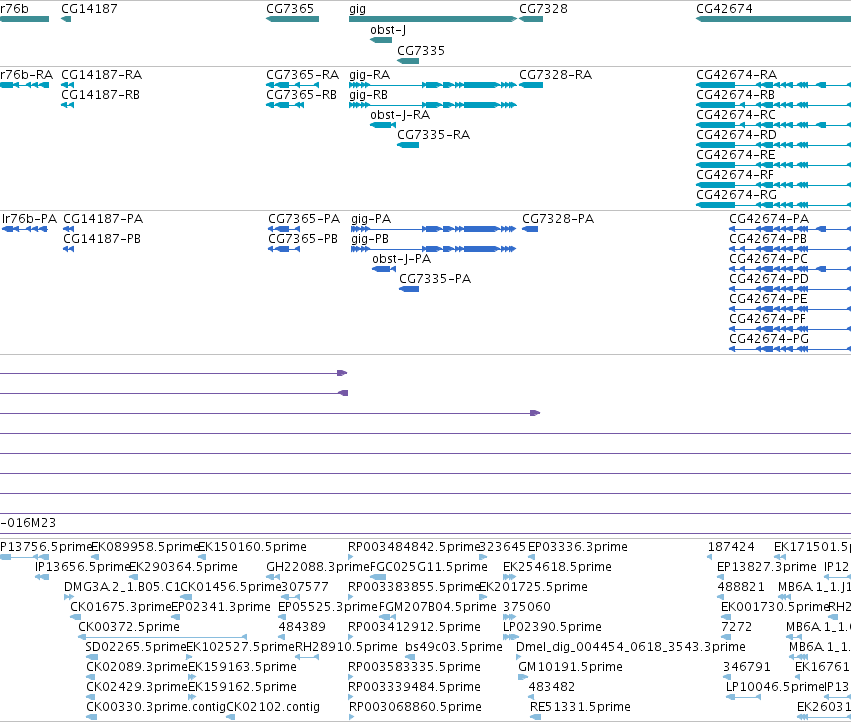Select EST EP03336.3prime
The height and width of the screenshot is (722, 851).
pyautogui.click(x=577, y=547)
